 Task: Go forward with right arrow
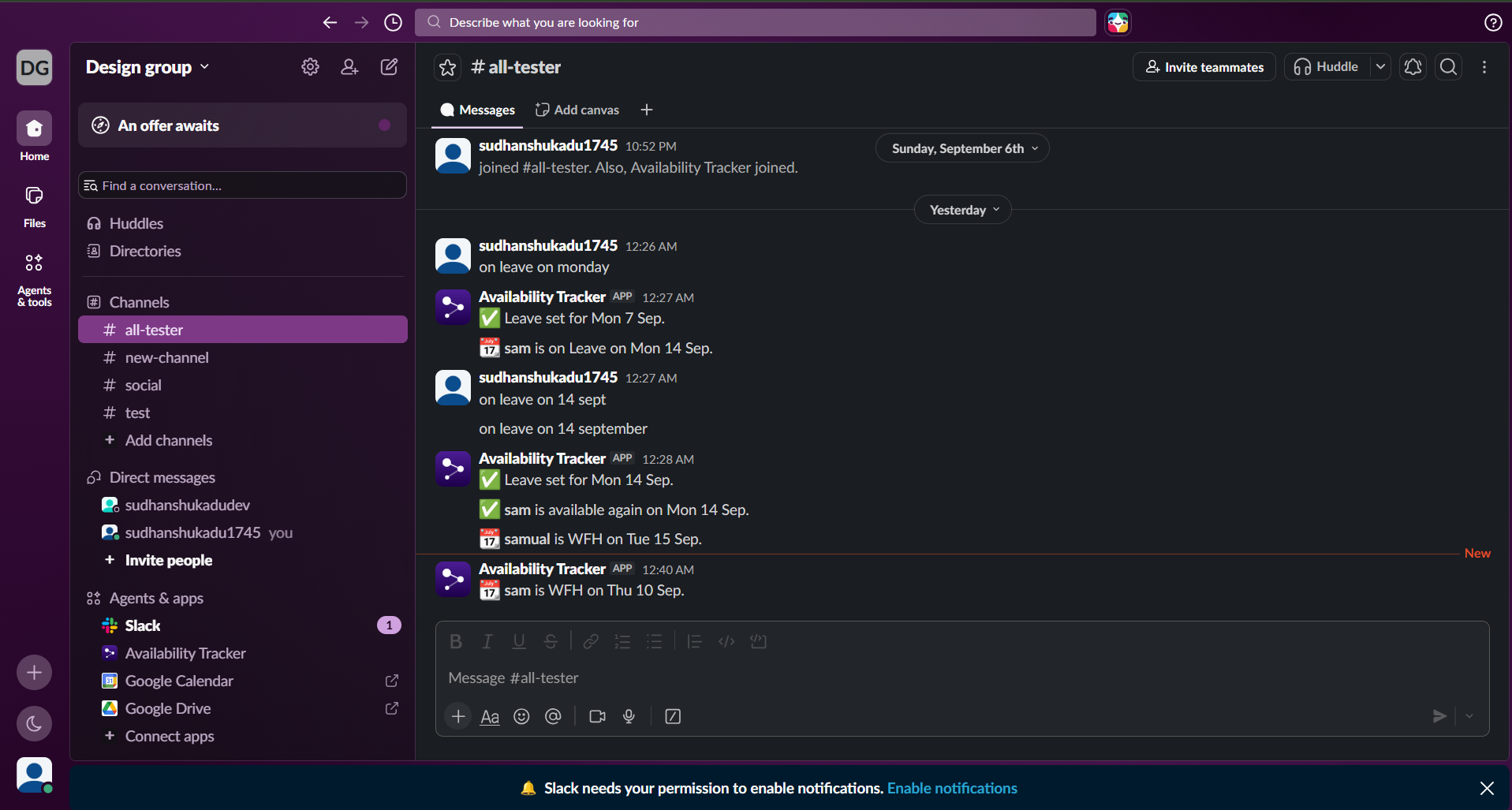(361, 23)
